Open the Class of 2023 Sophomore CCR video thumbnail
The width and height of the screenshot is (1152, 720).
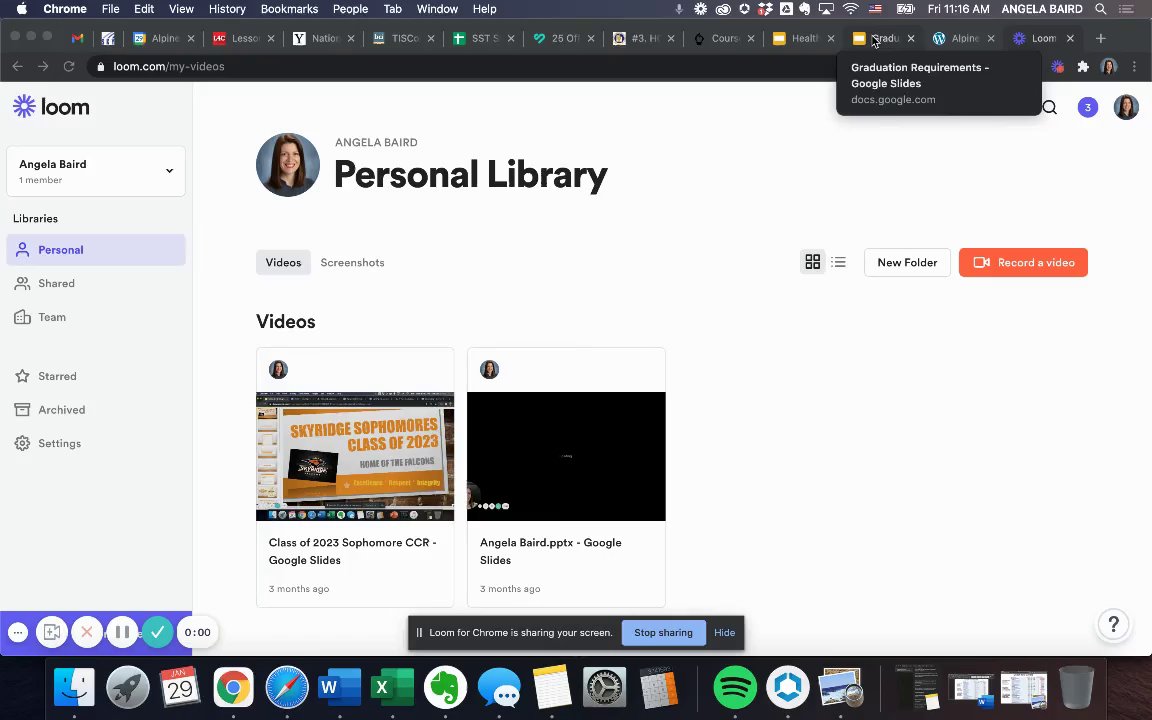[355, 456]
